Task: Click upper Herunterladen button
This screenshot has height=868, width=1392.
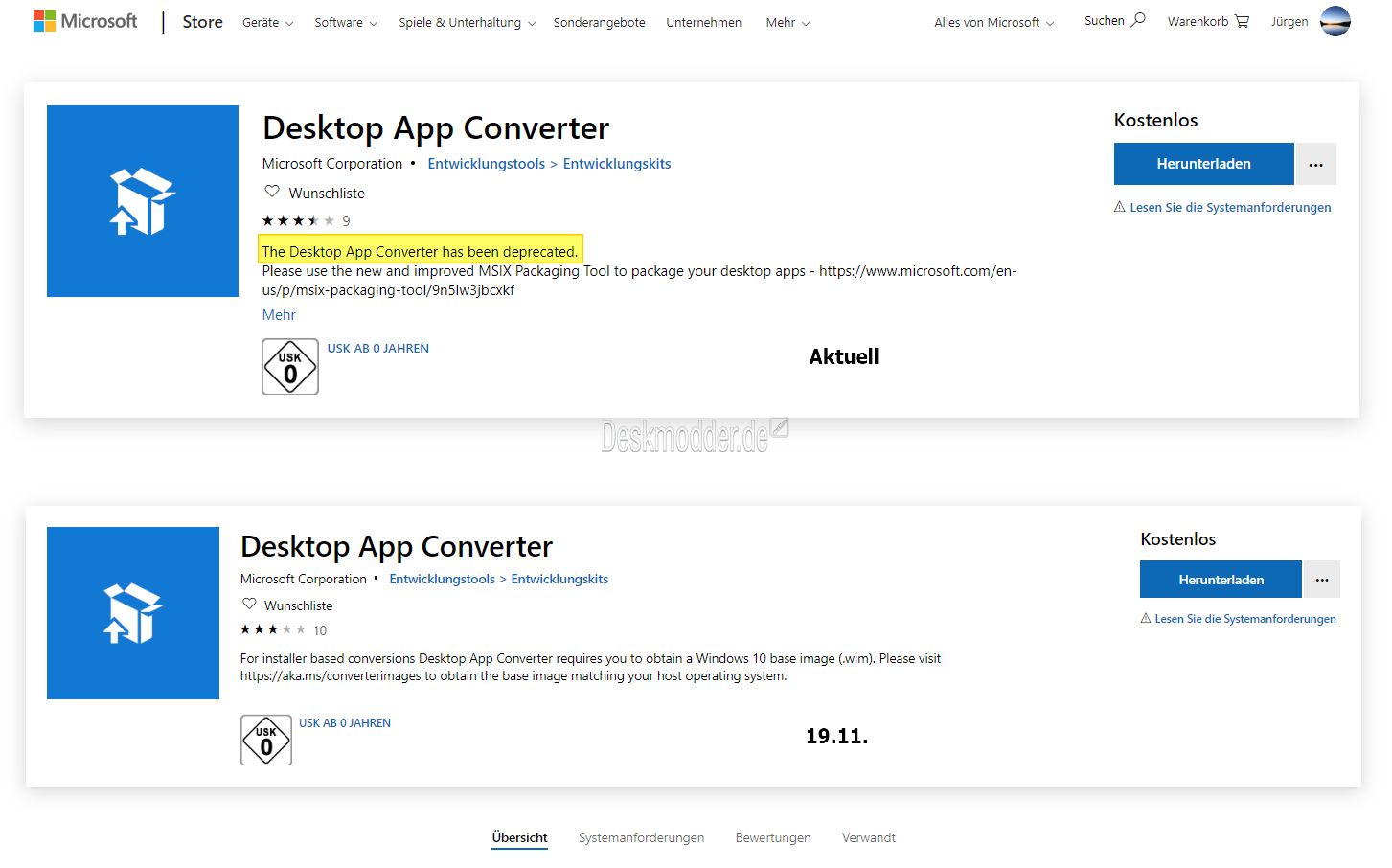Action: point(1203,164)
